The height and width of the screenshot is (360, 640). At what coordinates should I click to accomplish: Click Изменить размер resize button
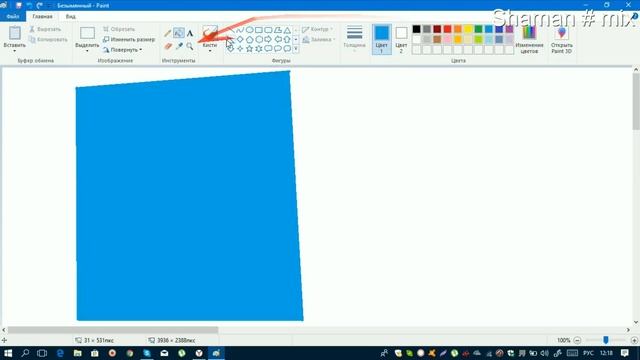[129, 40]
